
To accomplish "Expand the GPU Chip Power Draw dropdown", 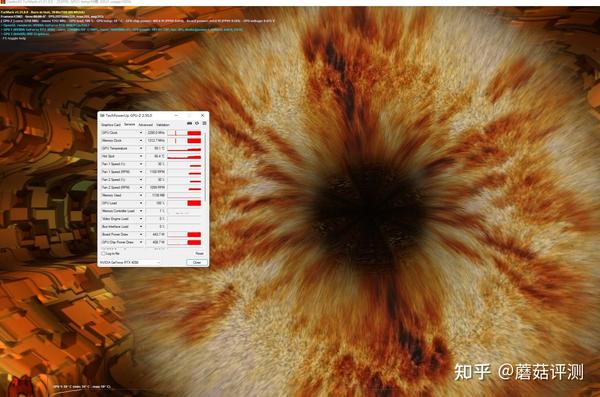I will (x=141, y=242).
